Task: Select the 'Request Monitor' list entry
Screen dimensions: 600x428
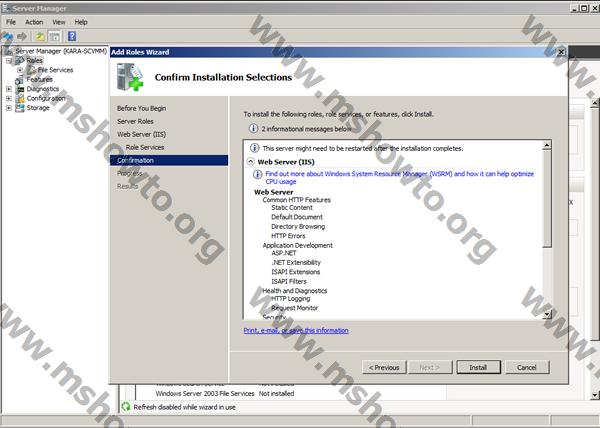Action: [x=295, y=308]
